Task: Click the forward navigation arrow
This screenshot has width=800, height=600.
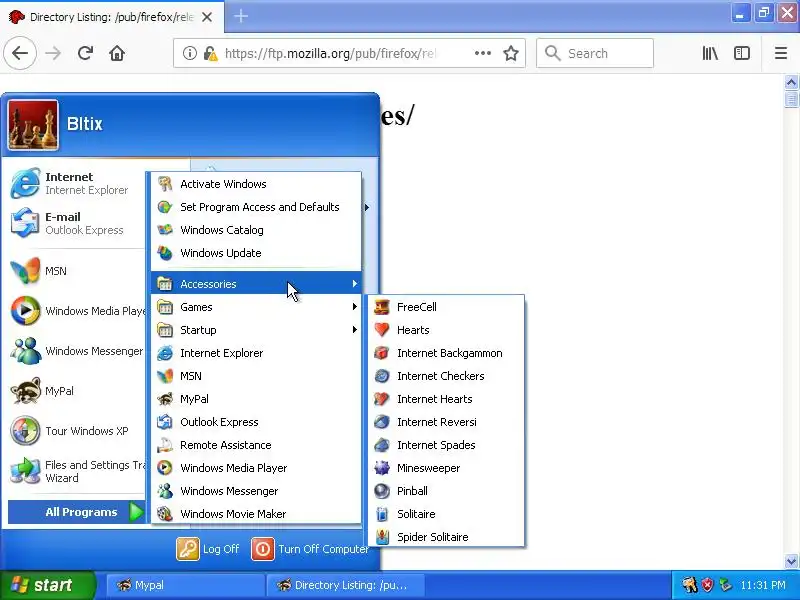Action: point(53,53)
